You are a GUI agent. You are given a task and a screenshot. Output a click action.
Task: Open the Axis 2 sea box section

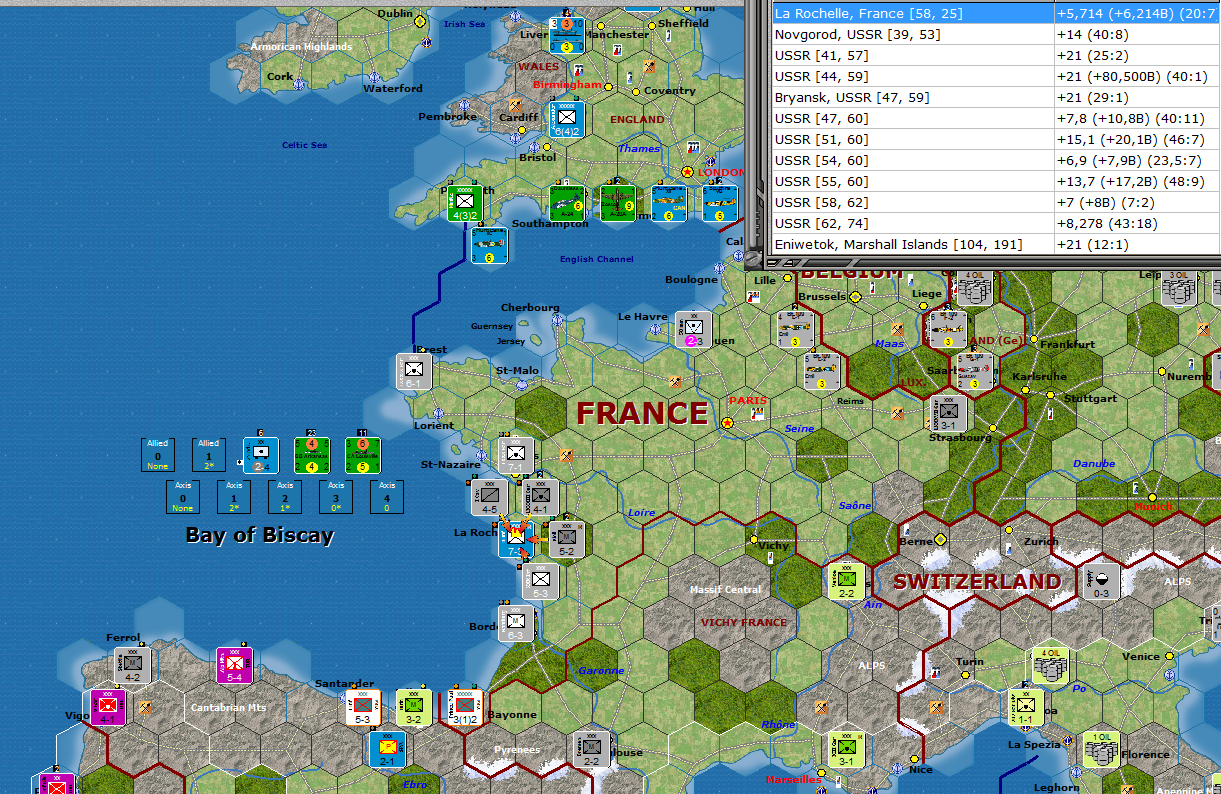[x=285, y=497]
